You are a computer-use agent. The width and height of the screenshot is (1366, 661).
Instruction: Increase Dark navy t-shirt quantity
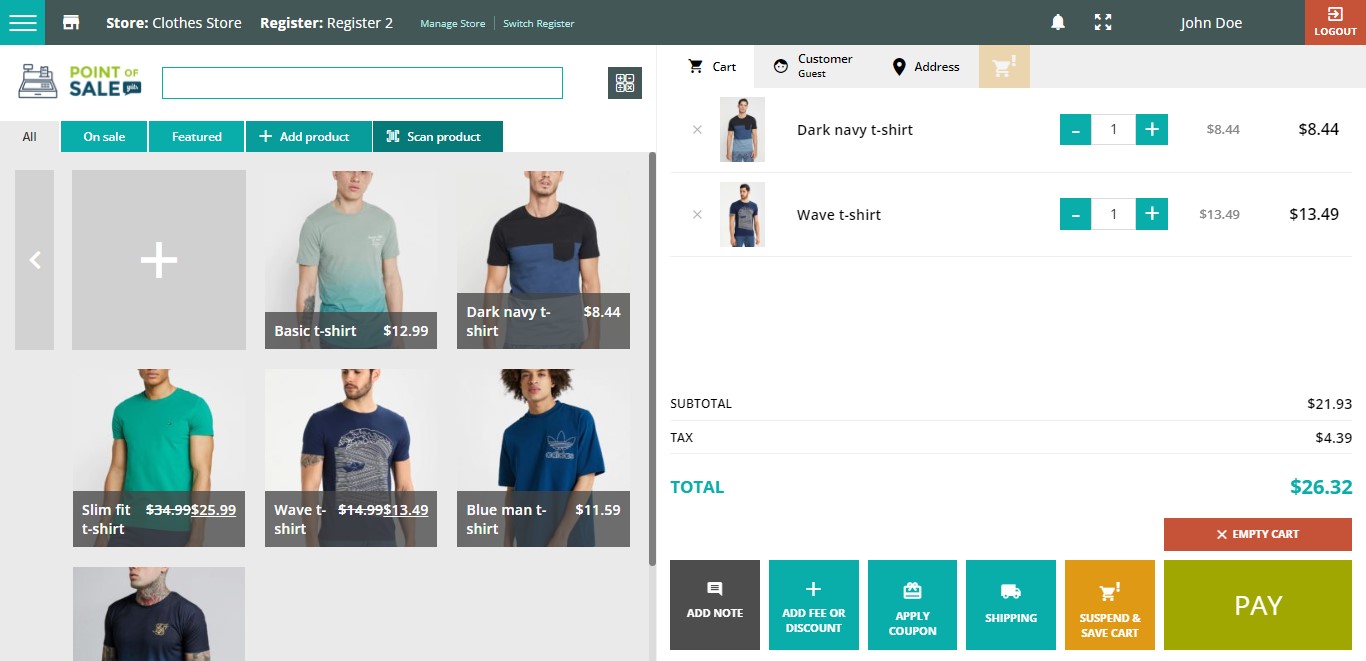[1152, 129]
